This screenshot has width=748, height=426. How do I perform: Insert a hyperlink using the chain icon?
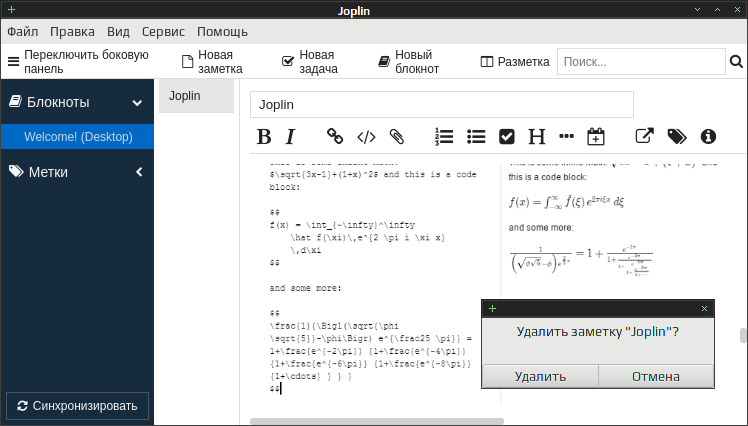click(334, 136)
